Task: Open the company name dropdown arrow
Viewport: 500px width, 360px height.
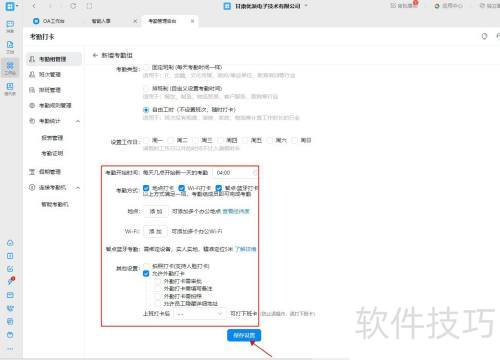Action: click(x=306, y=6)
